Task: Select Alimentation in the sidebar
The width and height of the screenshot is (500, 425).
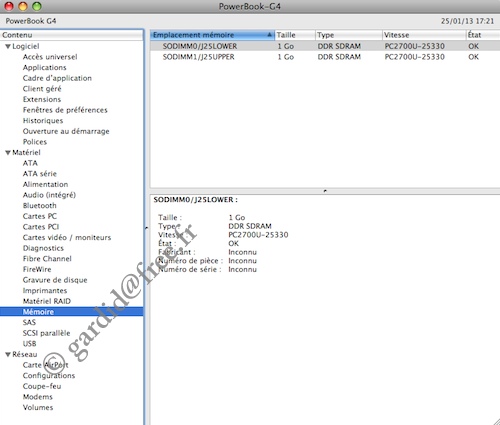Action: coord(45,184)
